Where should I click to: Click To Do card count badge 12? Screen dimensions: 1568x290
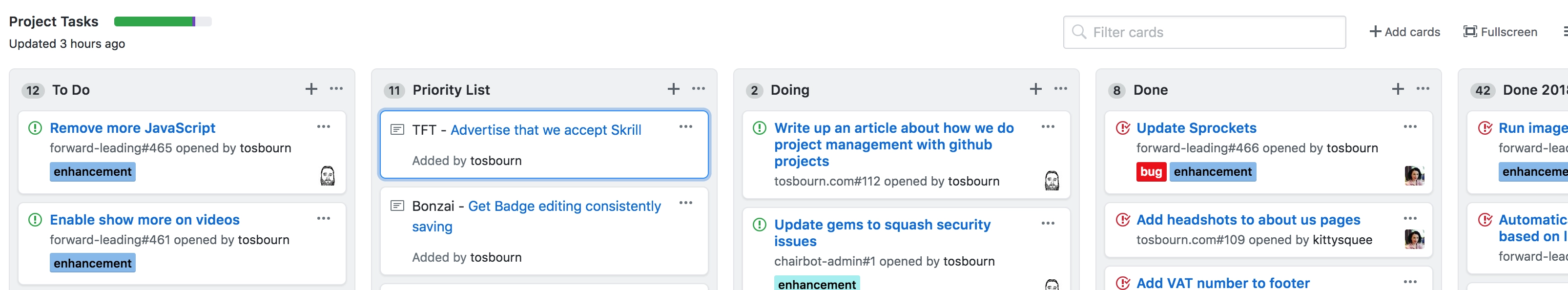(x=33, y=90)
